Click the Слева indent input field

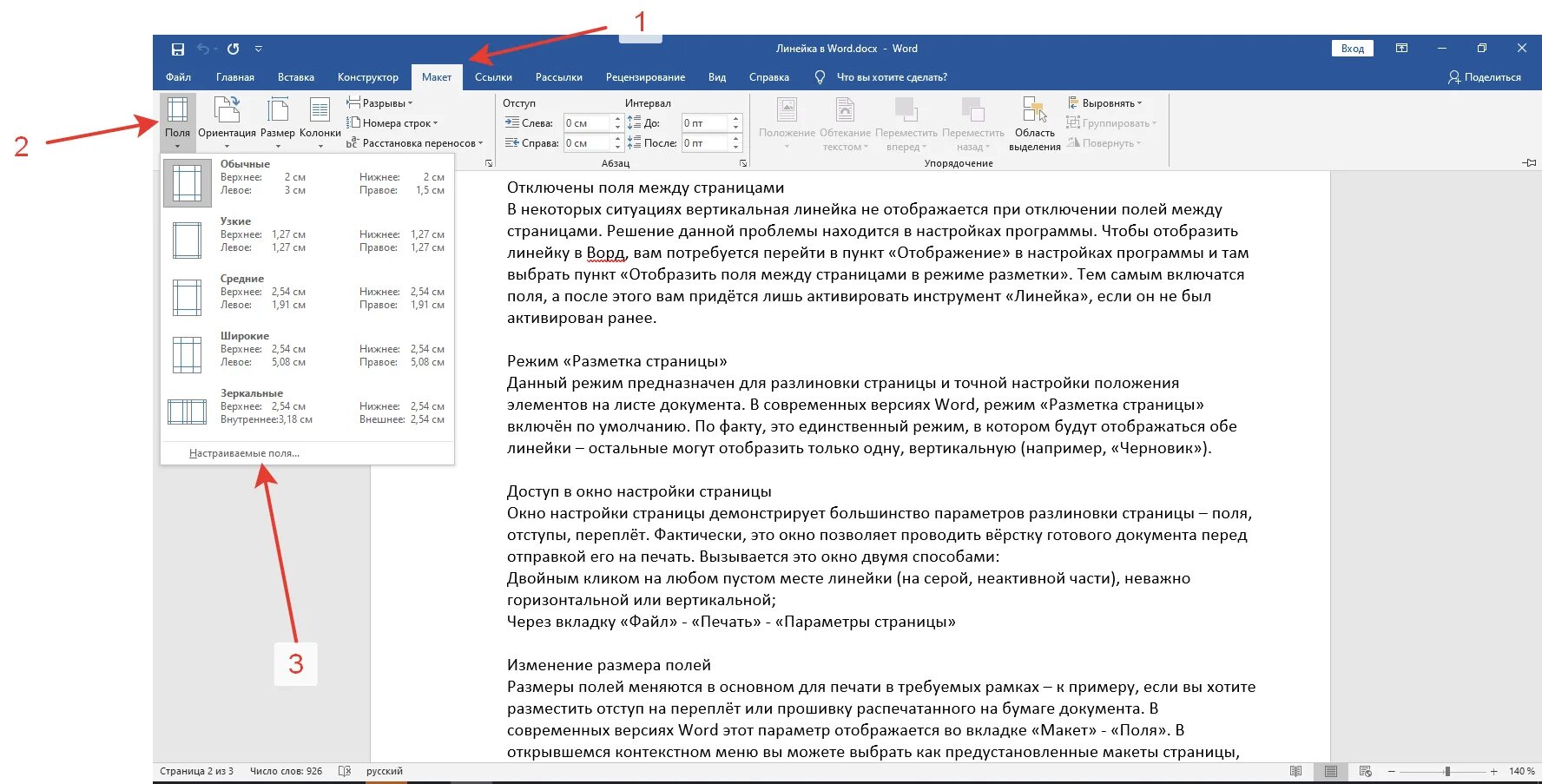pos(588,123)
